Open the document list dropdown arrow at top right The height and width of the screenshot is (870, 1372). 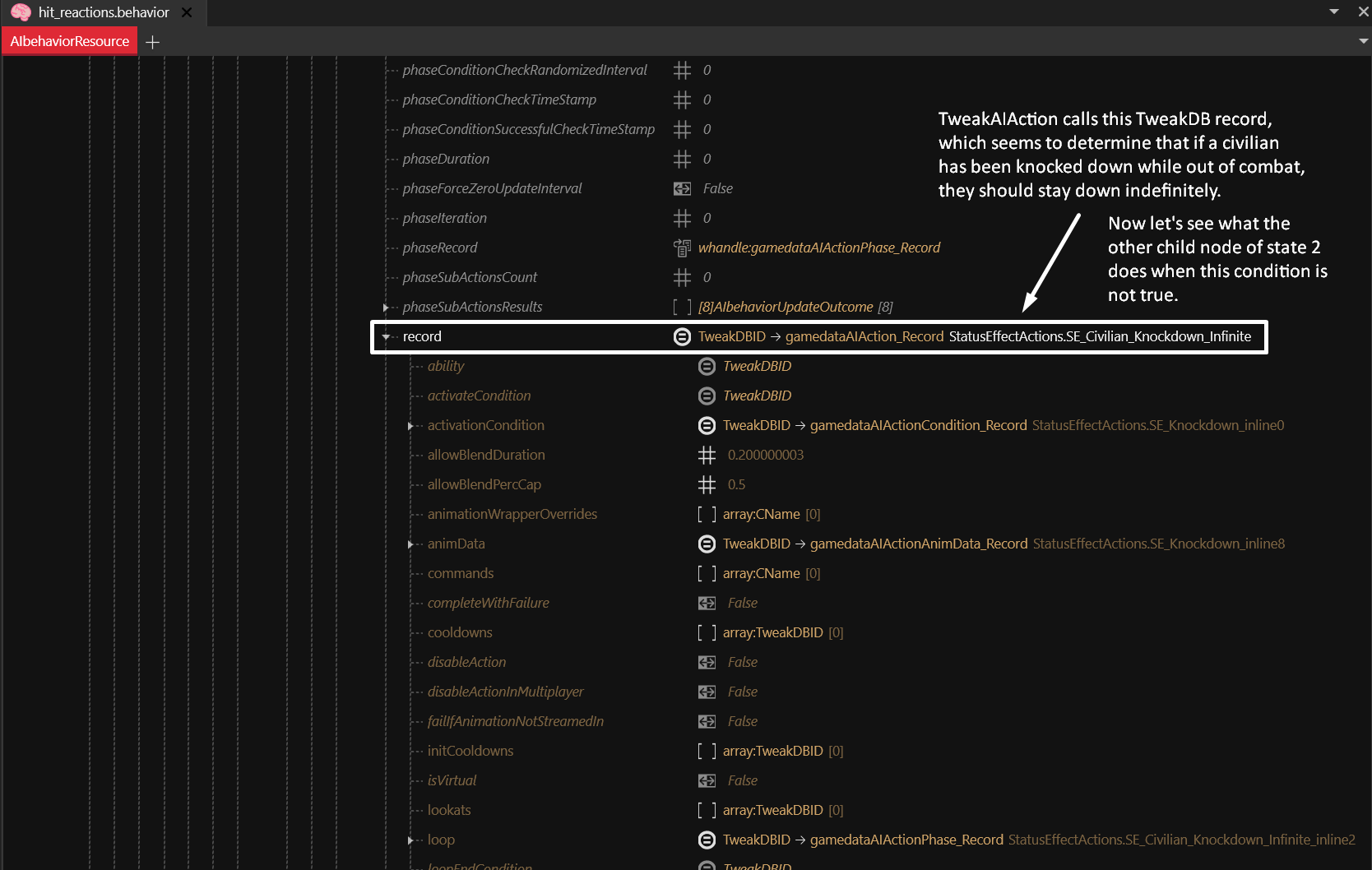click(1334, 12)
